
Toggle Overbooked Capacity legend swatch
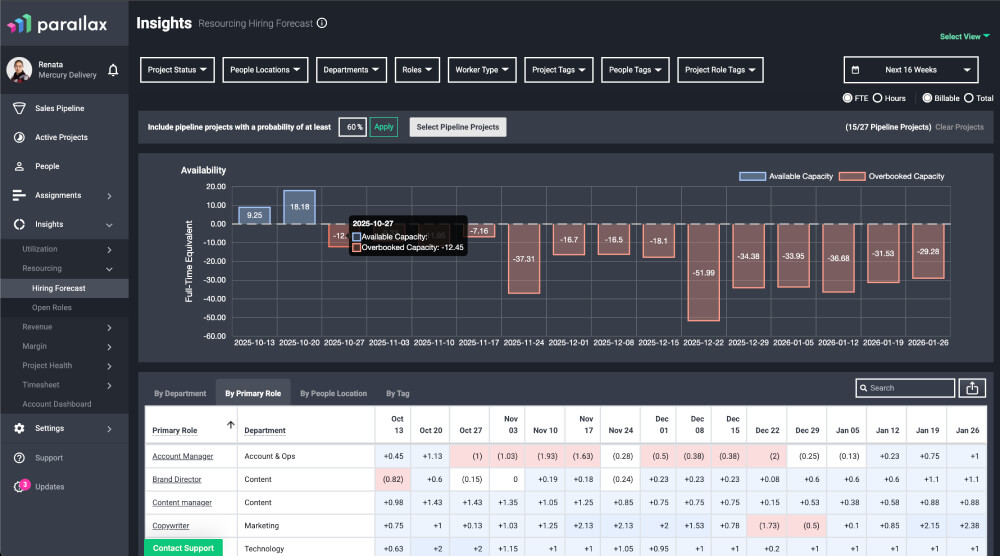click(x=854, y=176)
